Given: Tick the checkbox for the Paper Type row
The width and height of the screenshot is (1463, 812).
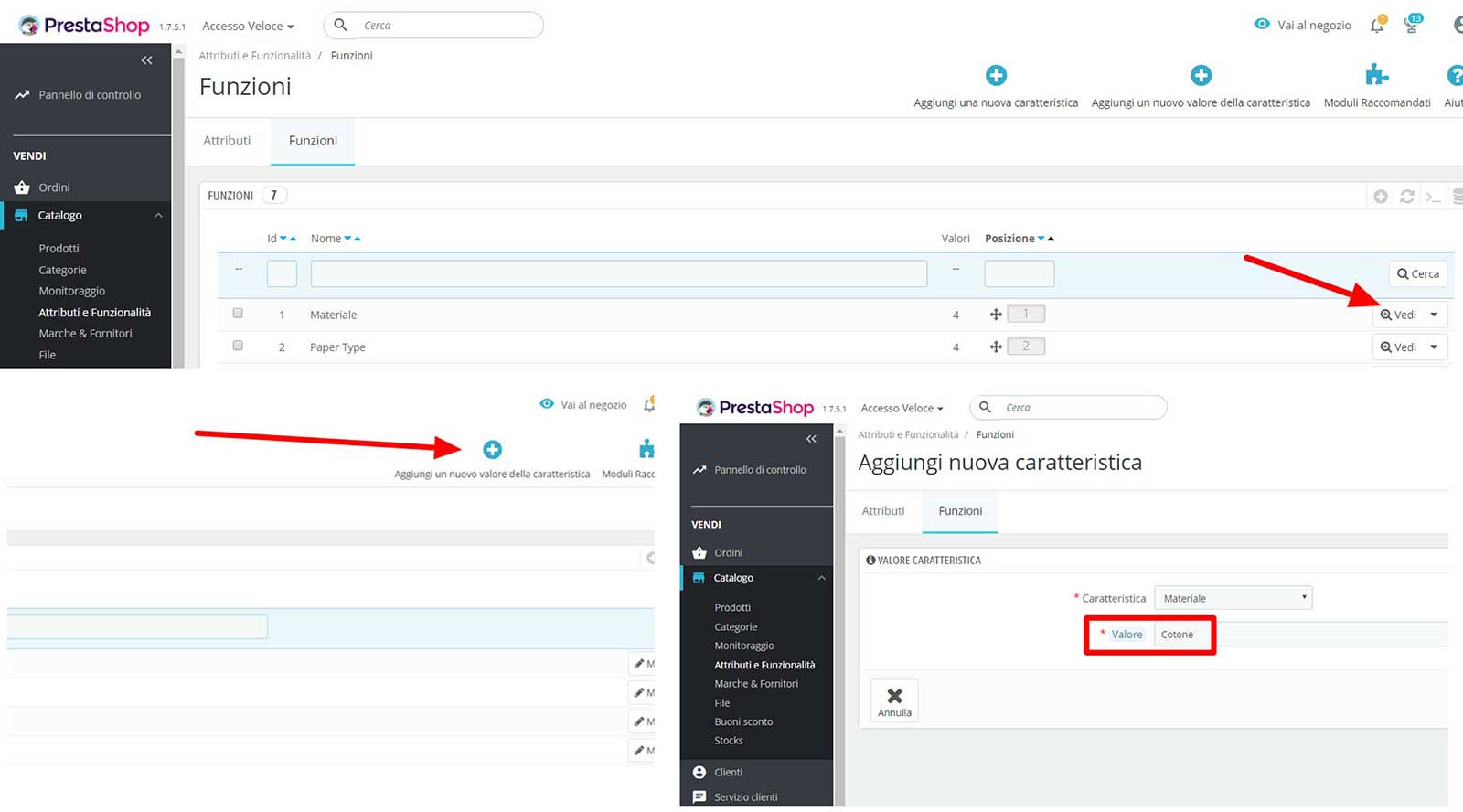Looking at the screenshot, I should pos(238,346).
